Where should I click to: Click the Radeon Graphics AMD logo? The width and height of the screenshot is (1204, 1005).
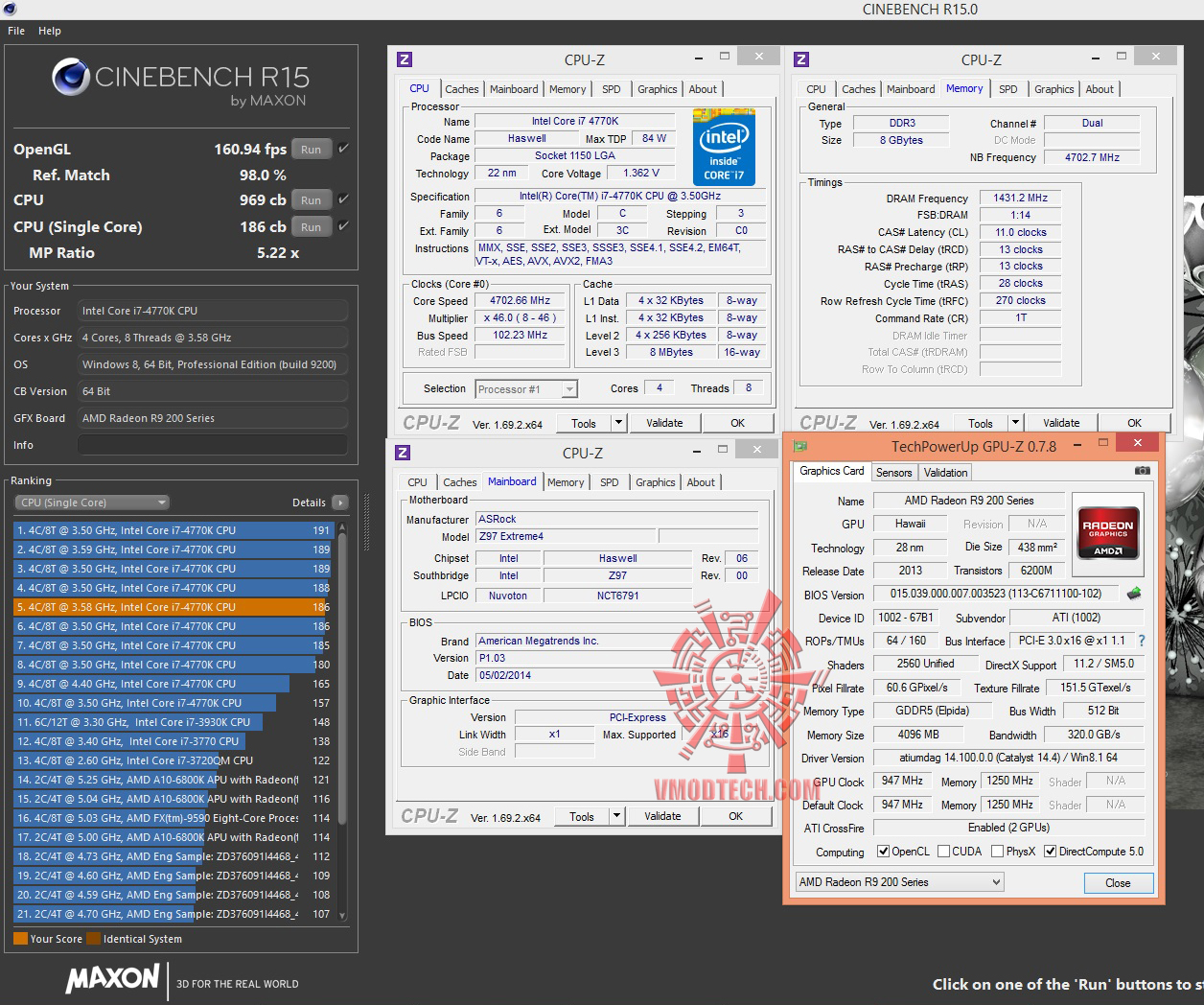(1107, 532)
